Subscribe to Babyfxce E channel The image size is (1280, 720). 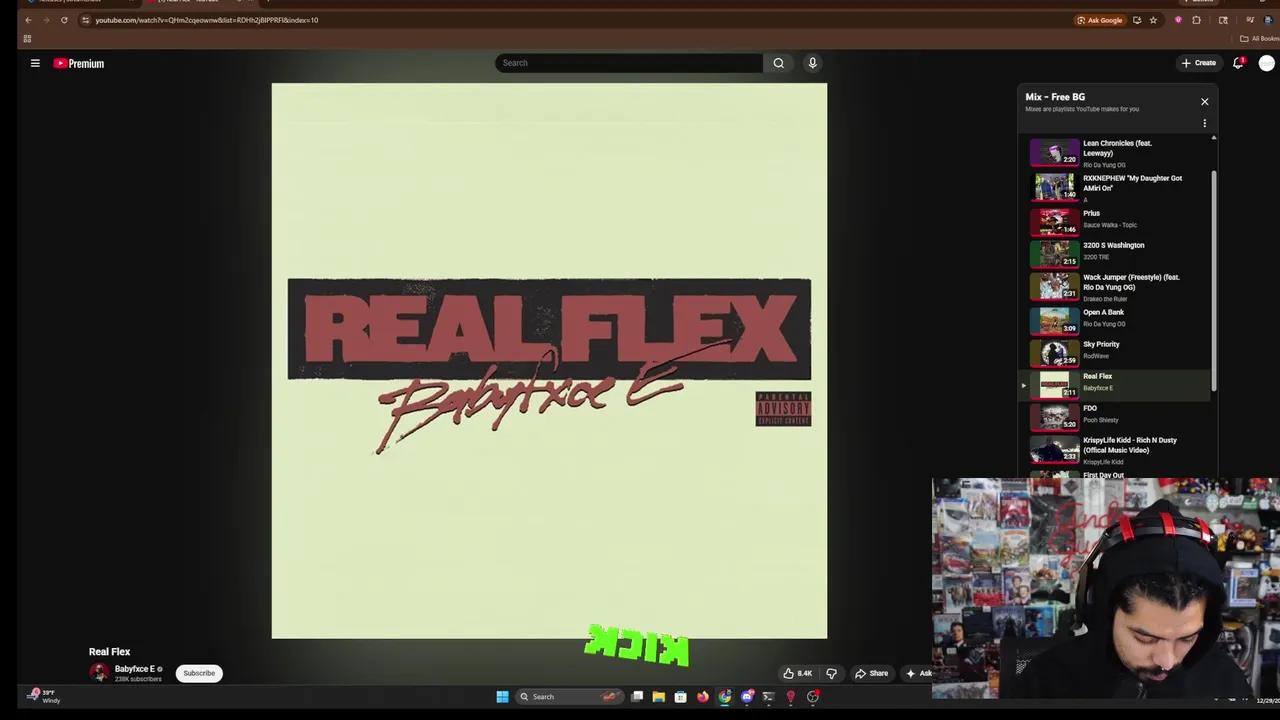tap(199, 673)
